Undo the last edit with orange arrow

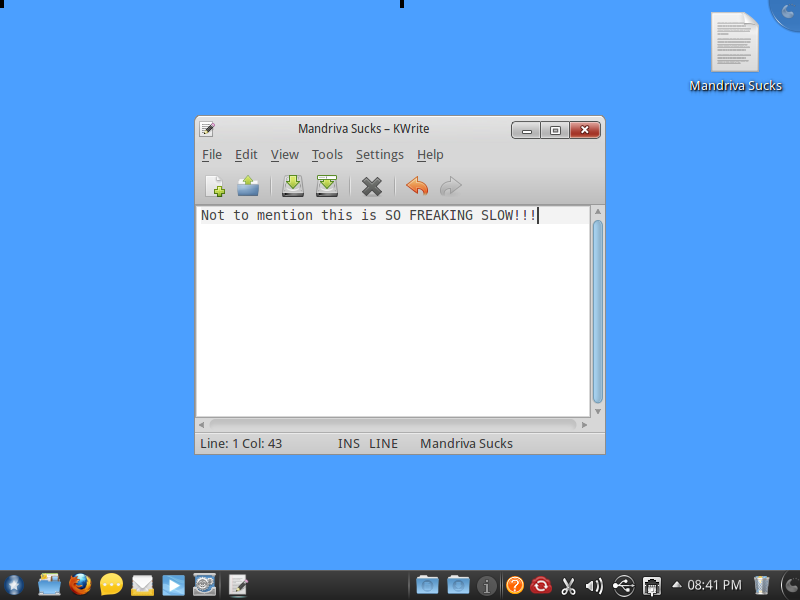[417, 186]
